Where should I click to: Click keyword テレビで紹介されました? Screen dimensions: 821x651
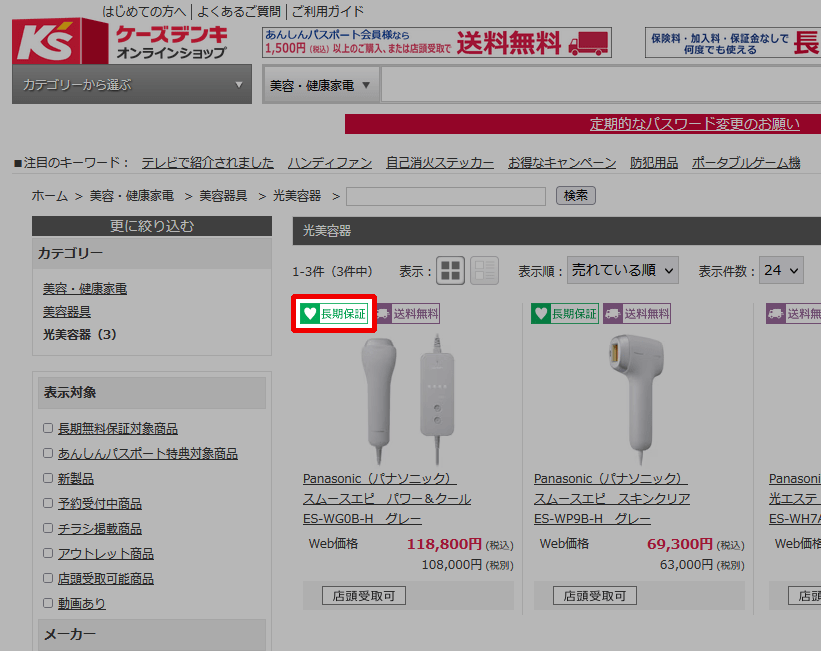tap(207, 163)
